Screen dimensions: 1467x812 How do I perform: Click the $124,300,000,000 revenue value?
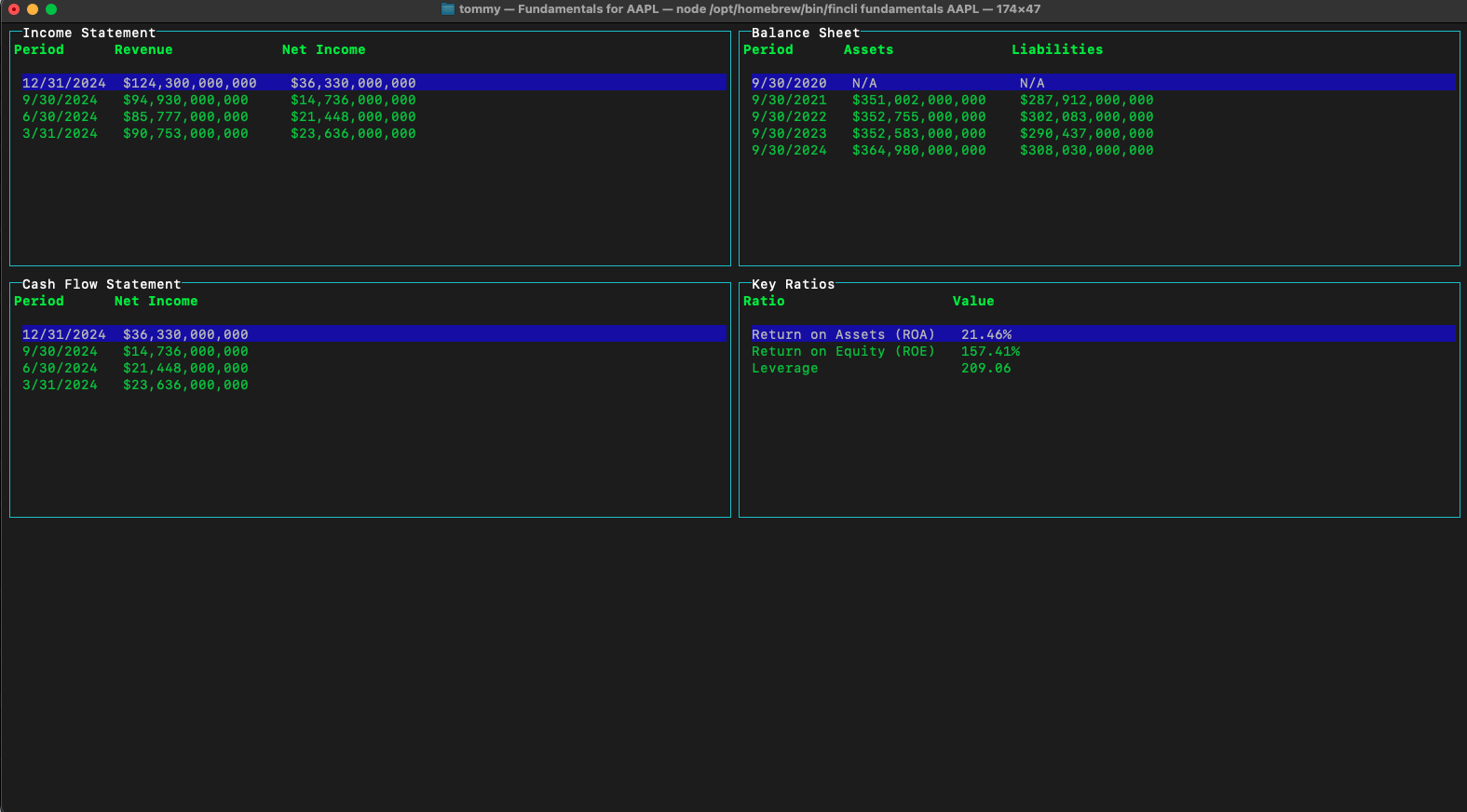pos(190,83)
